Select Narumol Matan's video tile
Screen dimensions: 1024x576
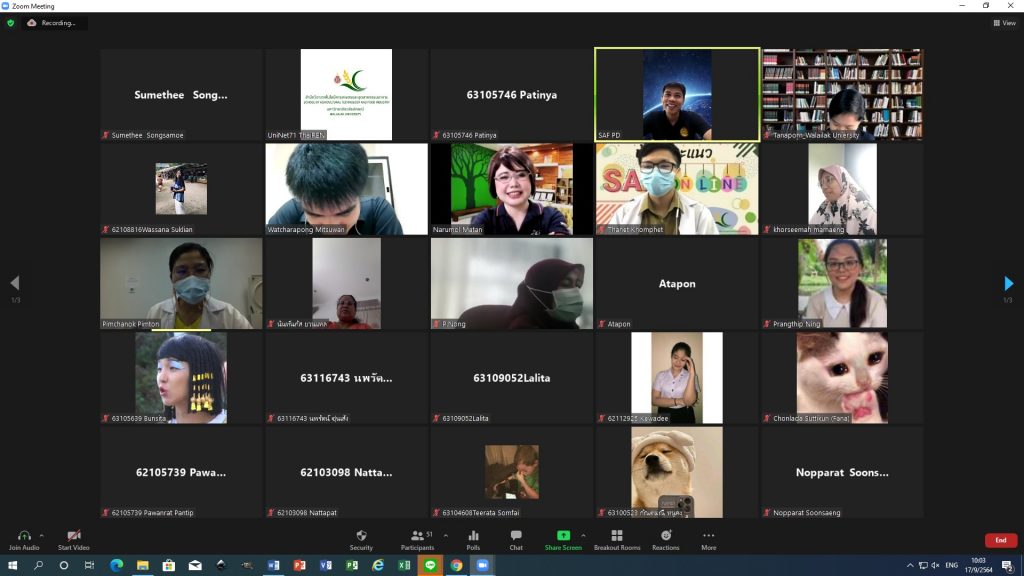tap(512, 189)
